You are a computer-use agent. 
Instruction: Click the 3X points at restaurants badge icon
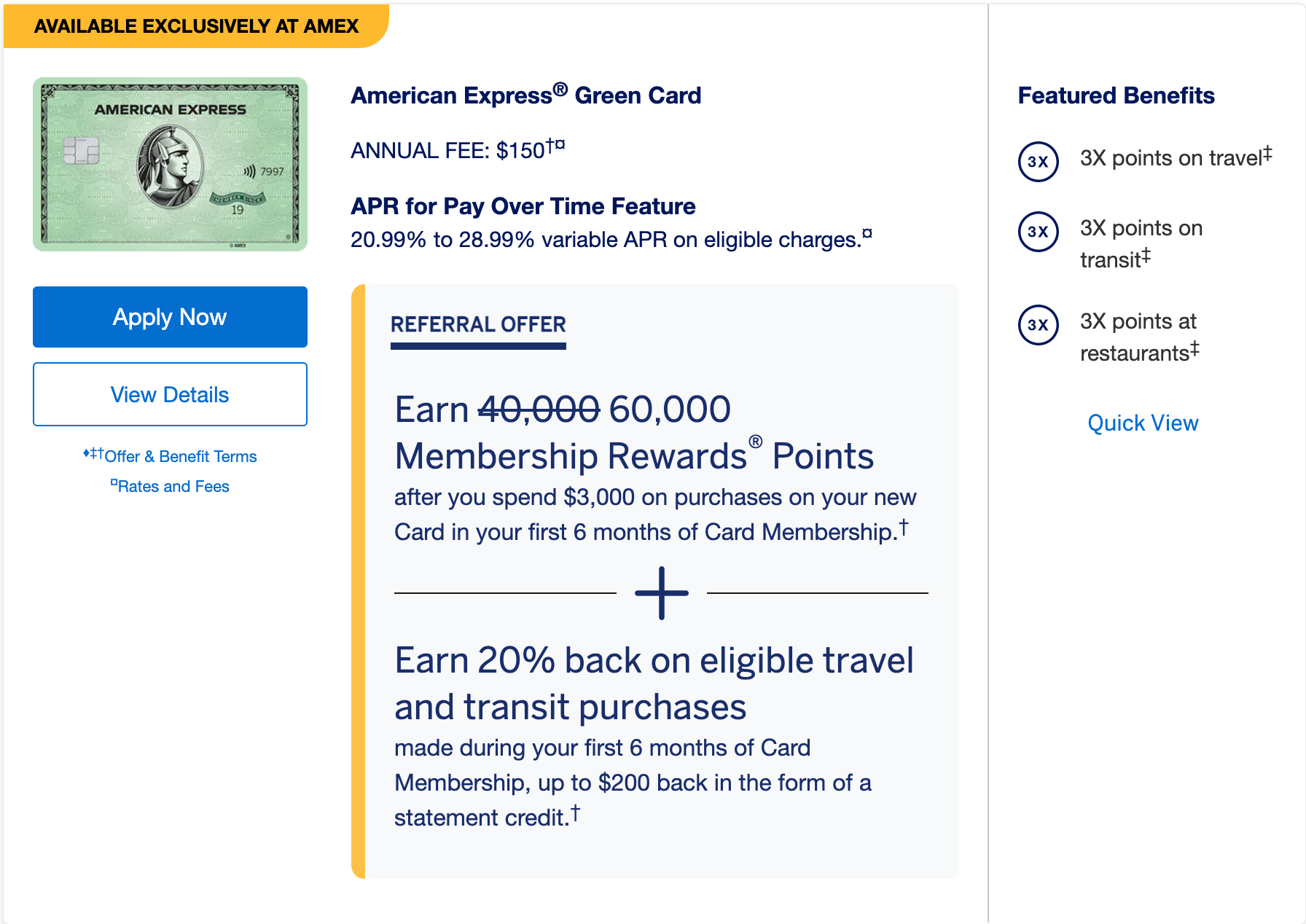coord(1038,325)
